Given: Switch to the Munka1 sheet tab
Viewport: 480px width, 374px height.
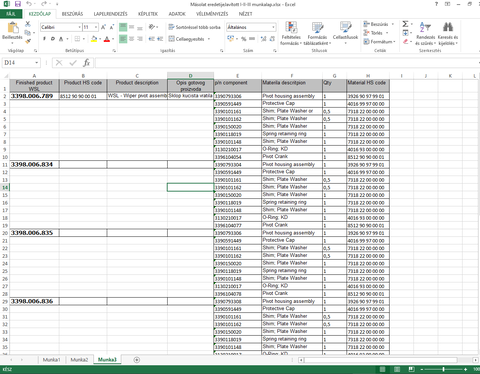Looking at the screenshot, I should tap(51, 360).
